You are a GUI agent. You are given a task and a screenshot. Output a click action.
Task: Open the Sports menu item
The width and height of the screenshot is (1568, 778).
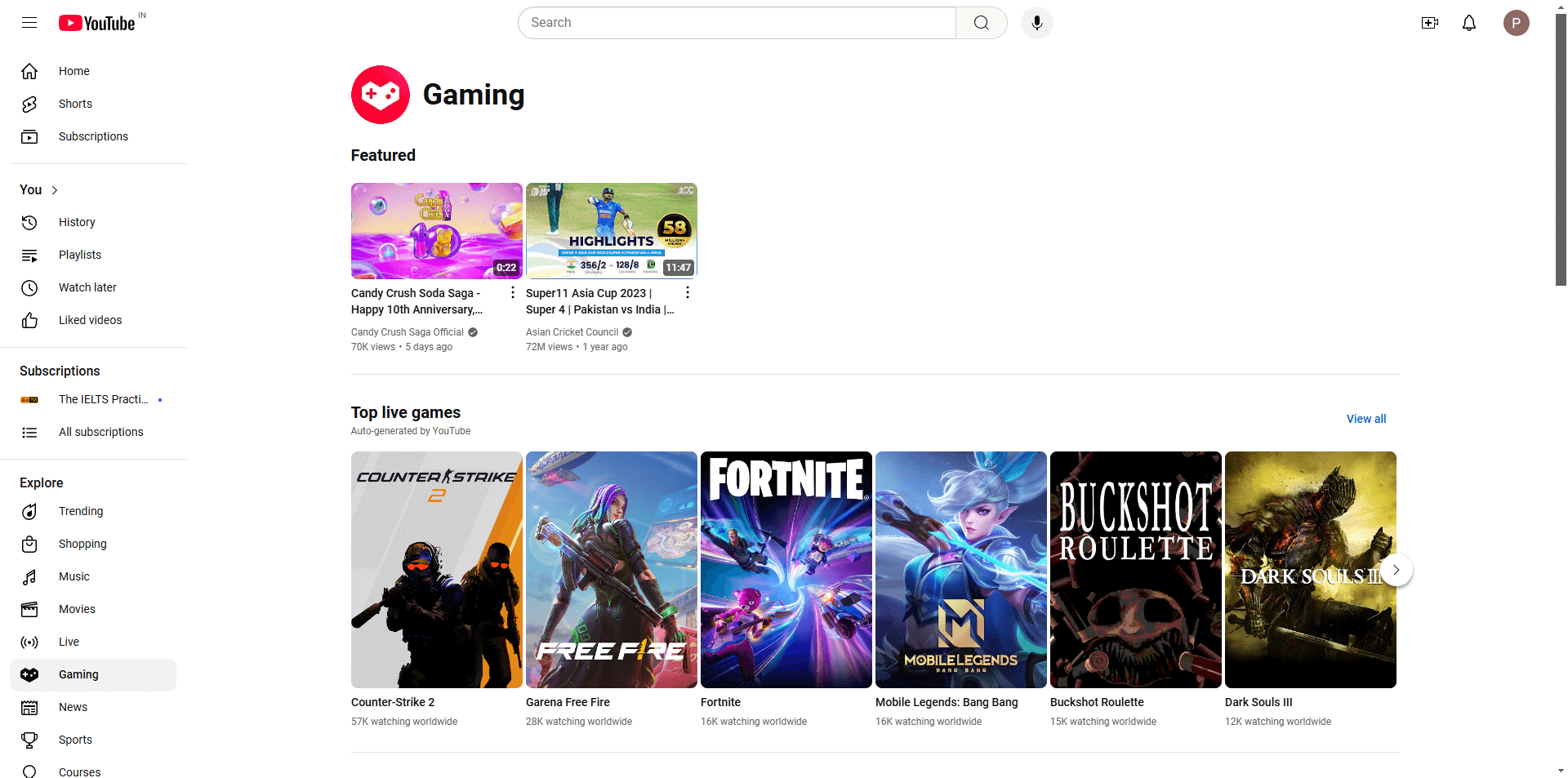93,740
